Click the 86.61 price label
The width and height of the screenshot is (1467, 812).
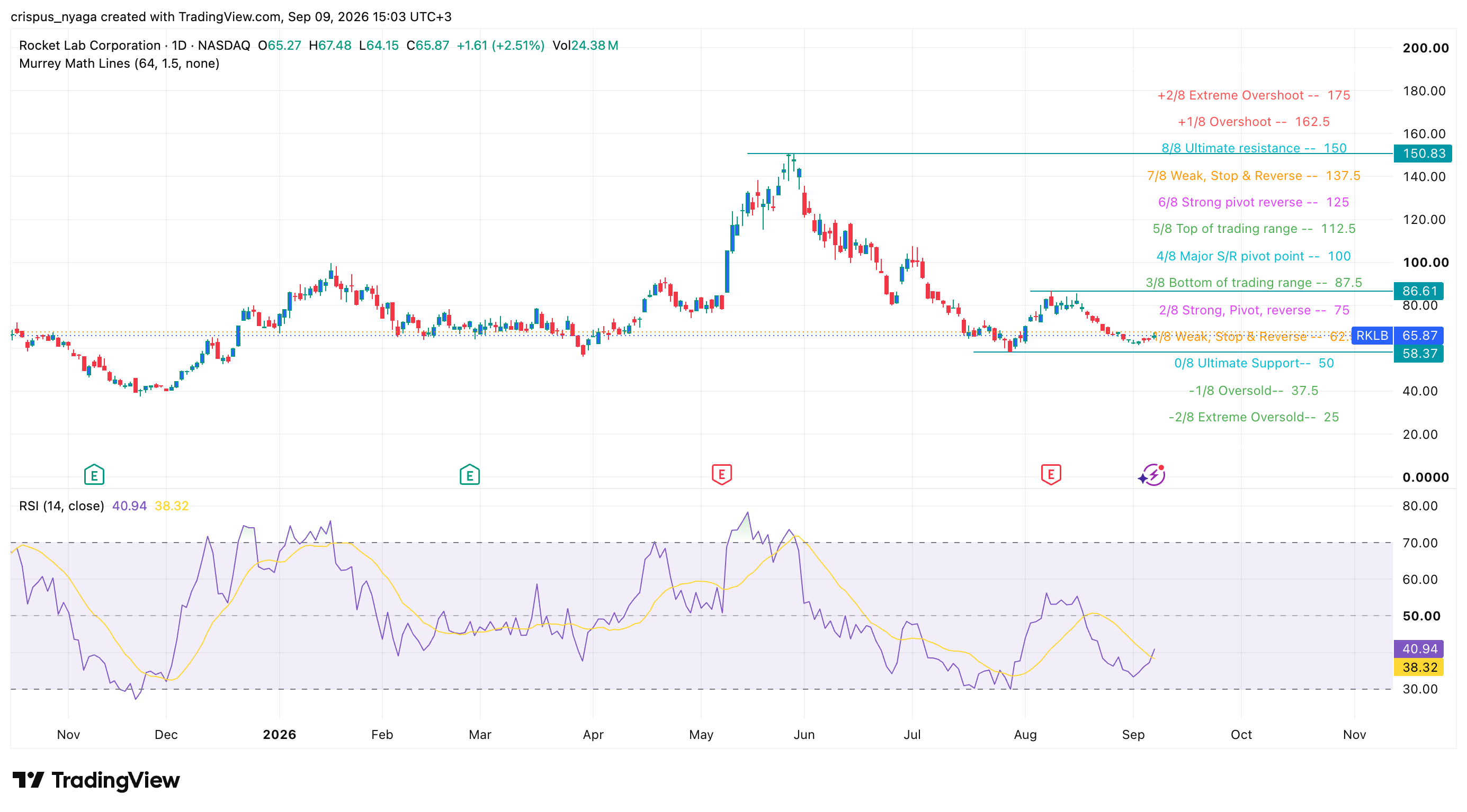click(1419, 291)
